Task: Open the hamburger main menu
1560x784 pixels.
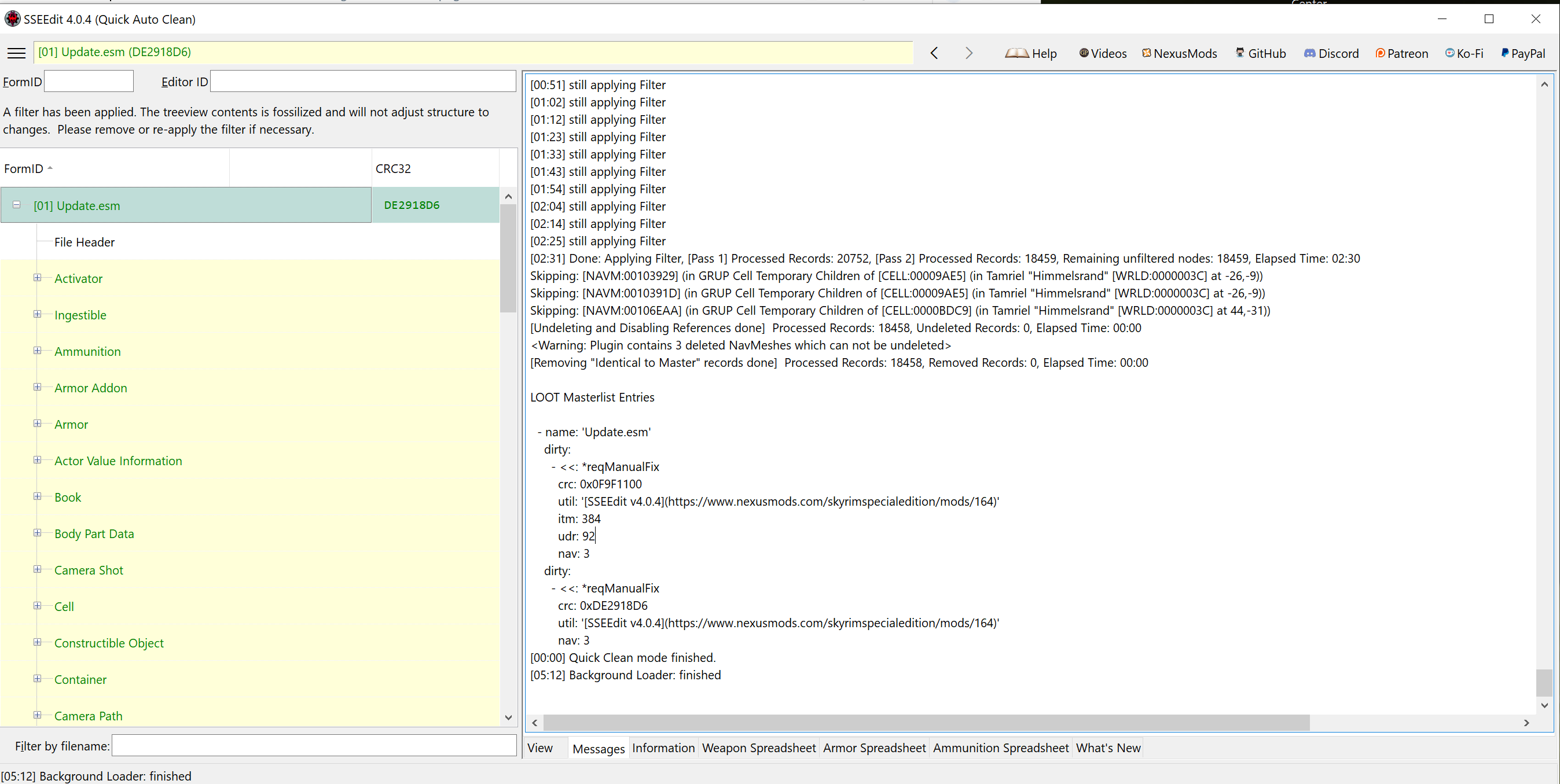Action: [x=16, y=53]
